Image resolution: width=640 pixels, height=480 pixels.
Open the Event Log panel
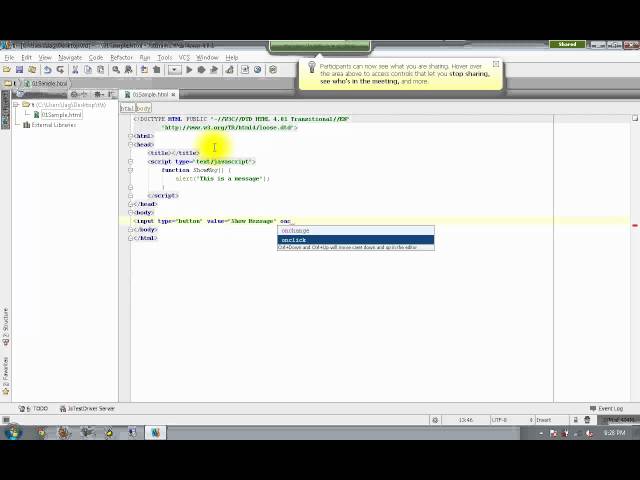tap(606, 408)
